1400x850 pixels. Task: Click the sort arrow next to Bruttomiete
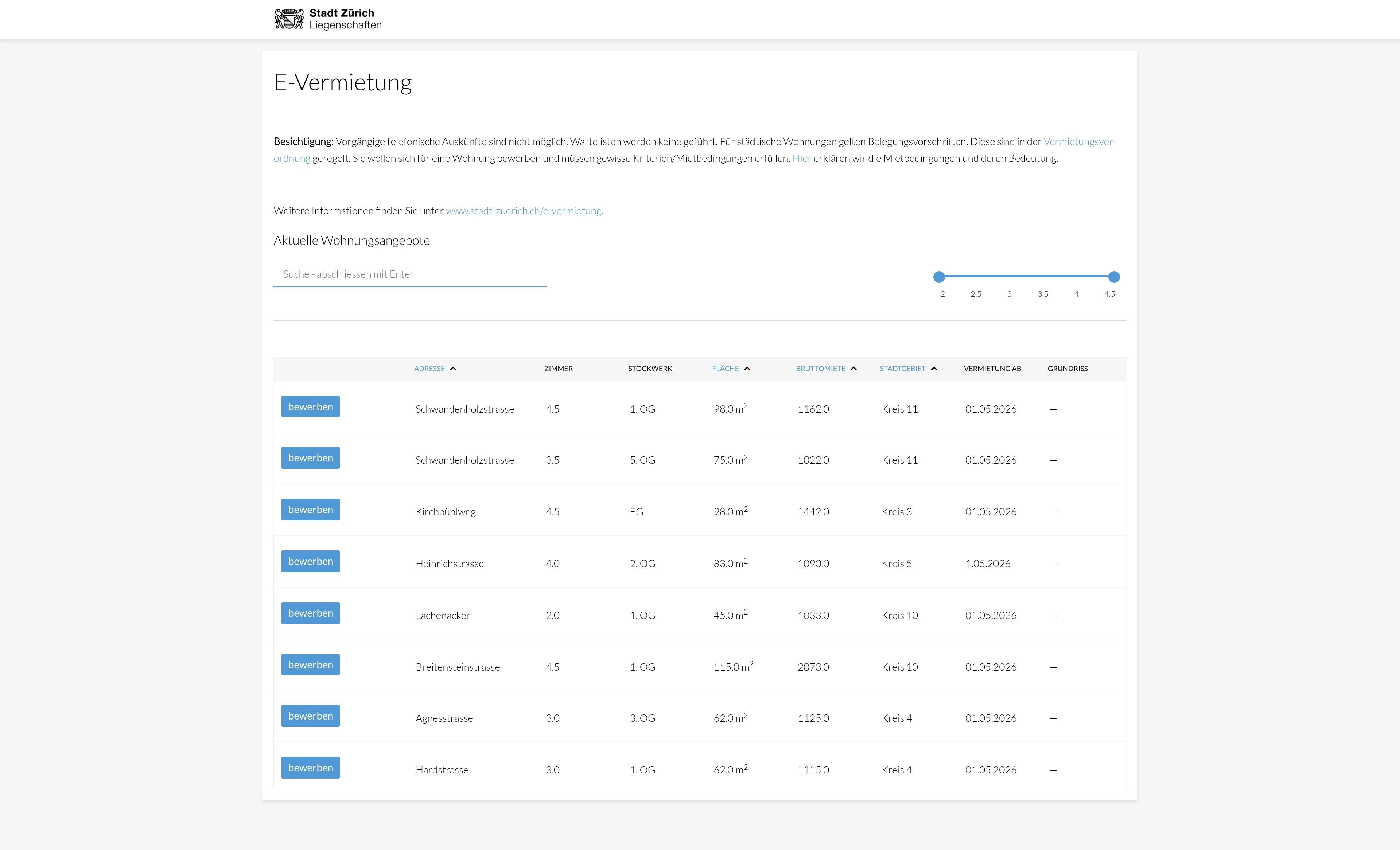tap(853, 369)
